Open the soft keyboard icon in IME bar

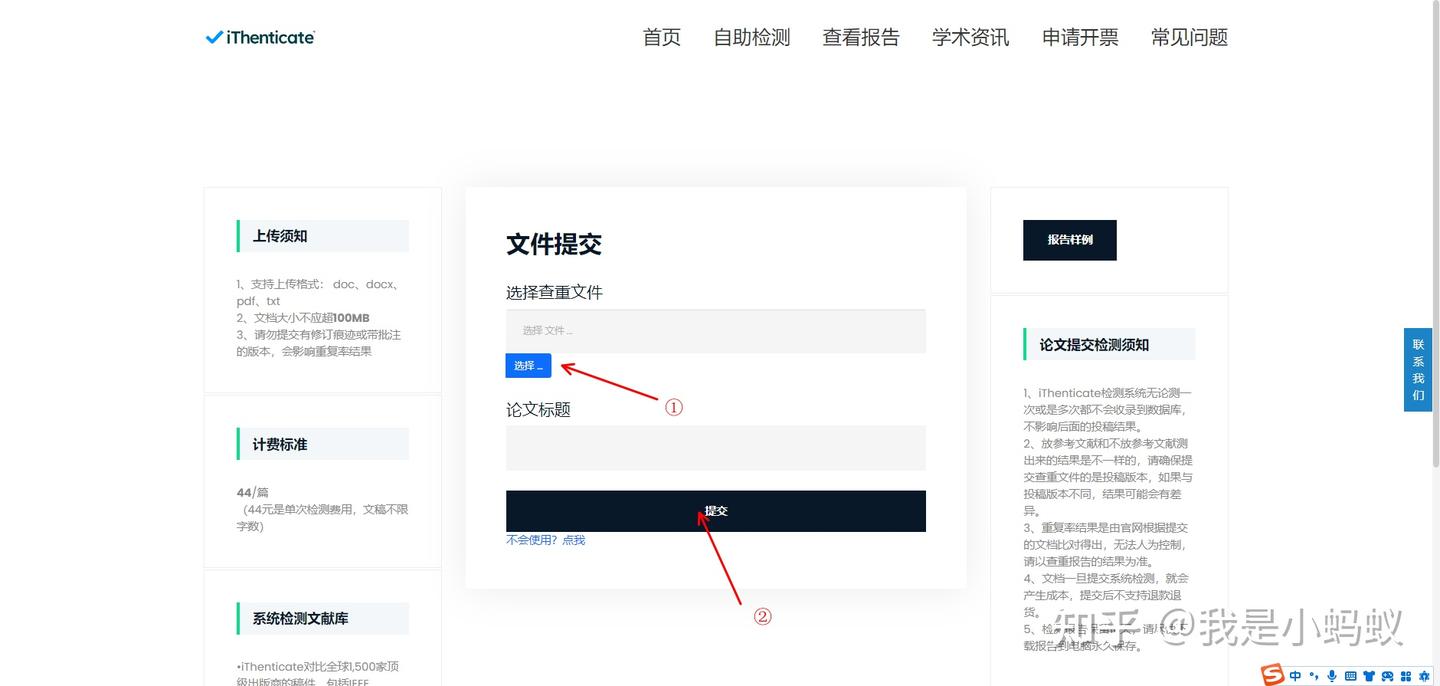tap(1350, 676)
